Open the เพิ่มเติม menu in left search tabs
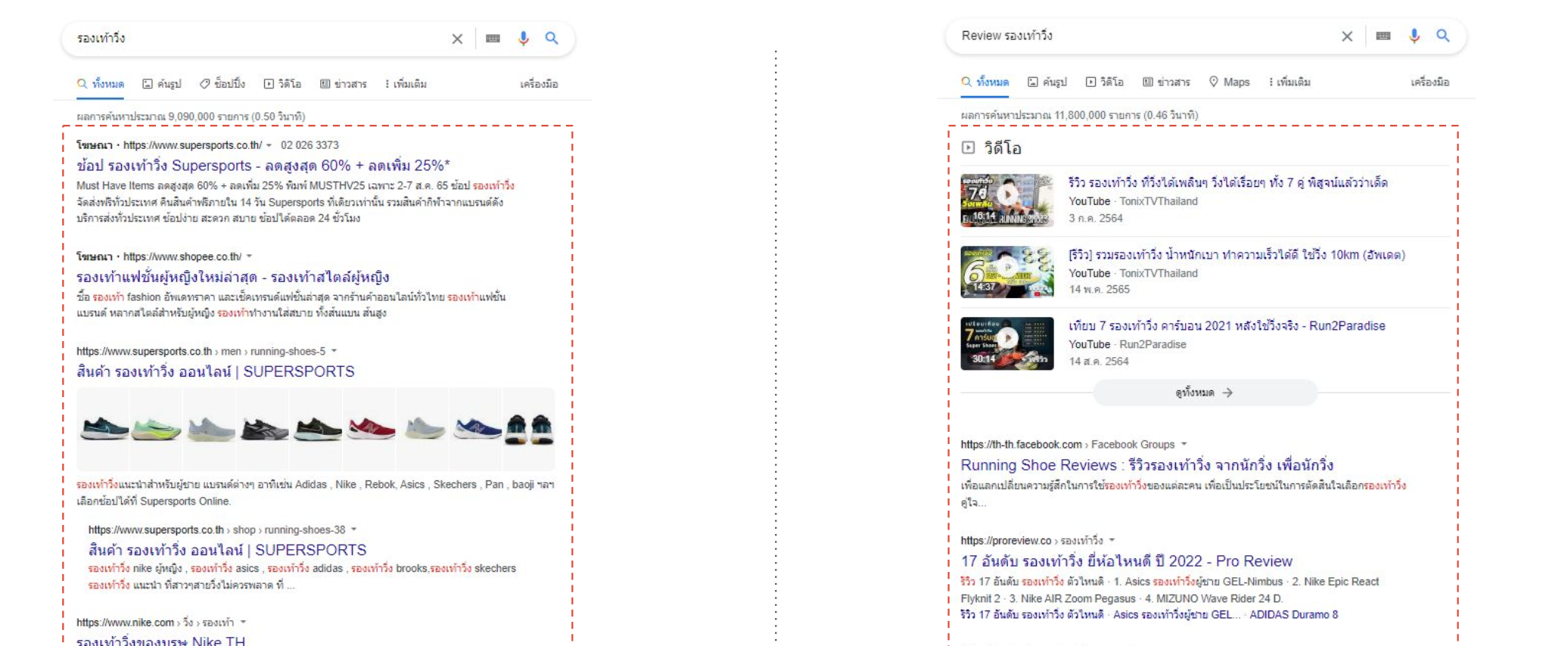This screenshot has width=1568, height=646. point(406,84)
